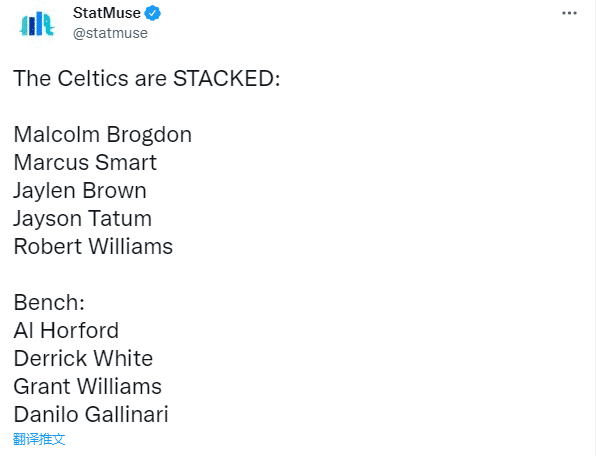Click the 'Malcolm Brogdon' line

[x=102, y=135]
